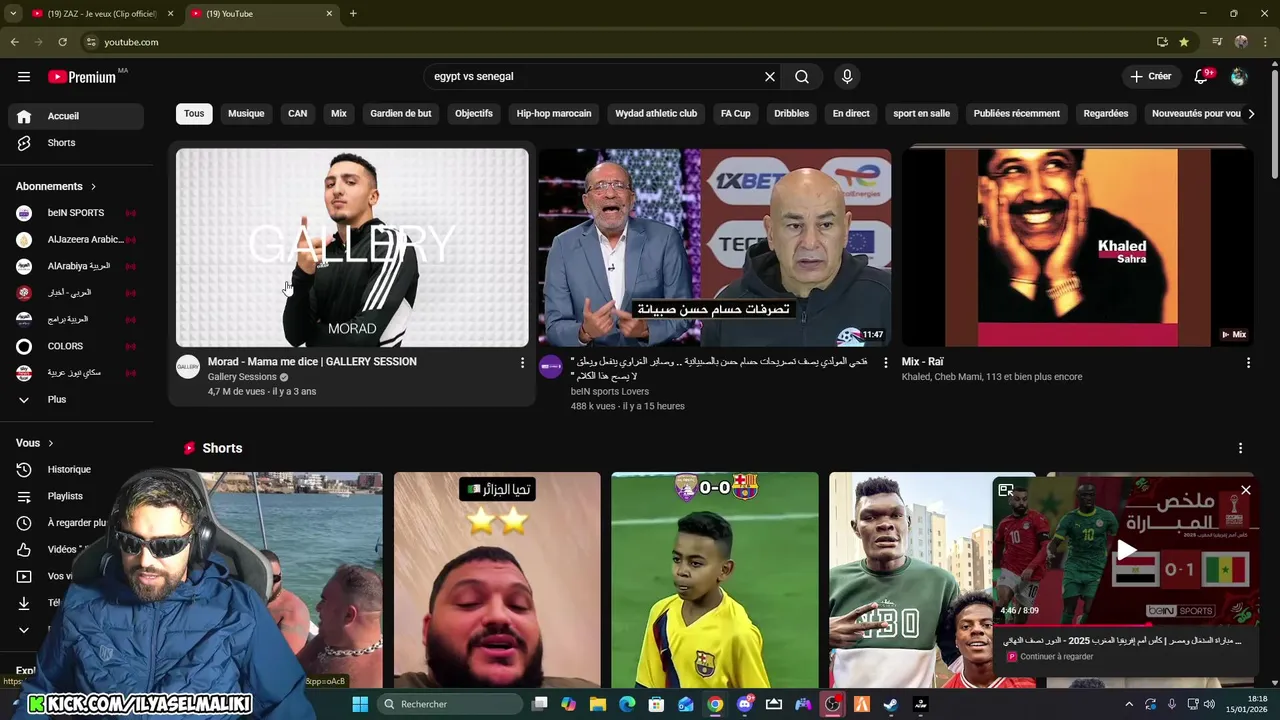The image size is (1280, 720).
Task: Click Continuer à regarder in miniplayer
Action: pyautogui.click(x=1056, y=657)
